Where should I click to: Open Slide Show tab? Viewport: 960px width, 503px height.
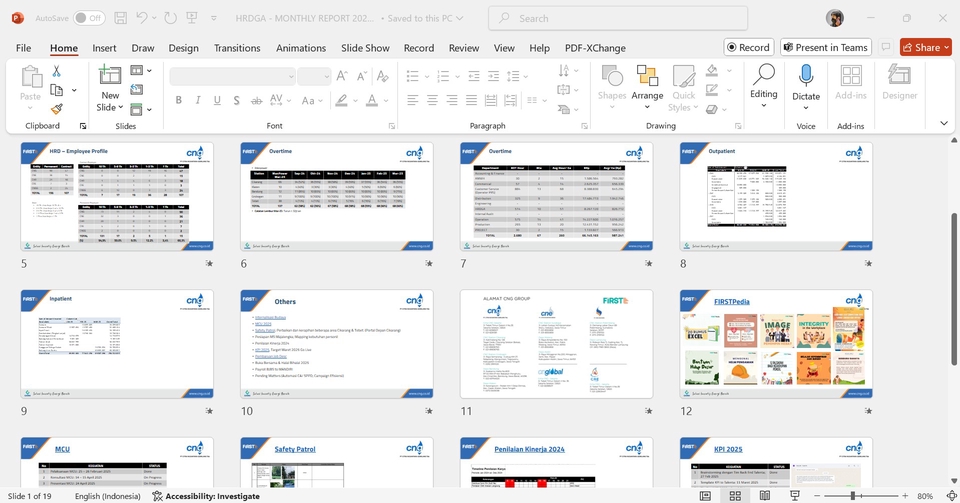pyautogui.click(x=365, y=48)
